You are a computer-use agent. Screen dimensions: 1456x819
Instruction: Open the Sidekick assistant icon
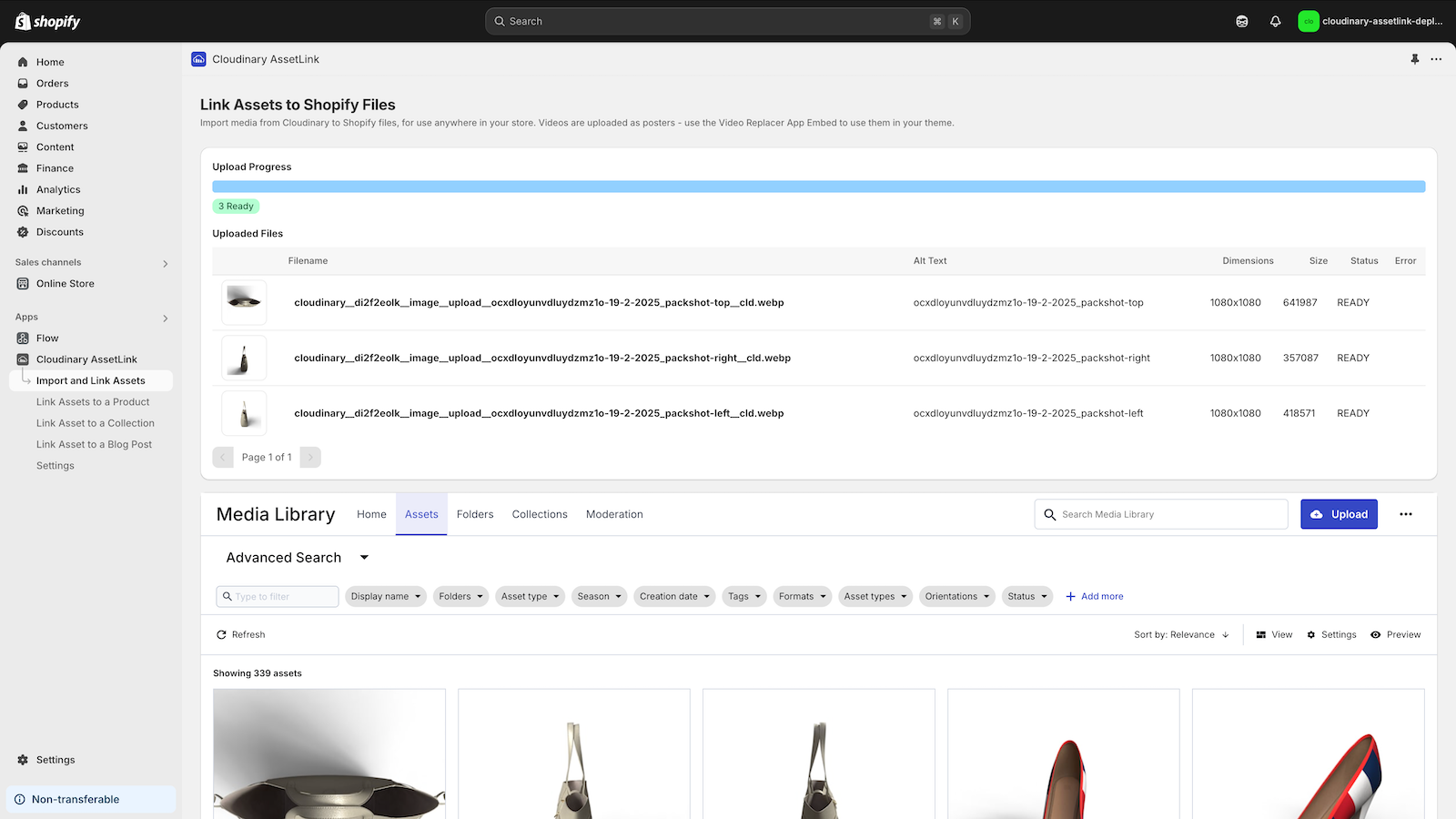1242,21
